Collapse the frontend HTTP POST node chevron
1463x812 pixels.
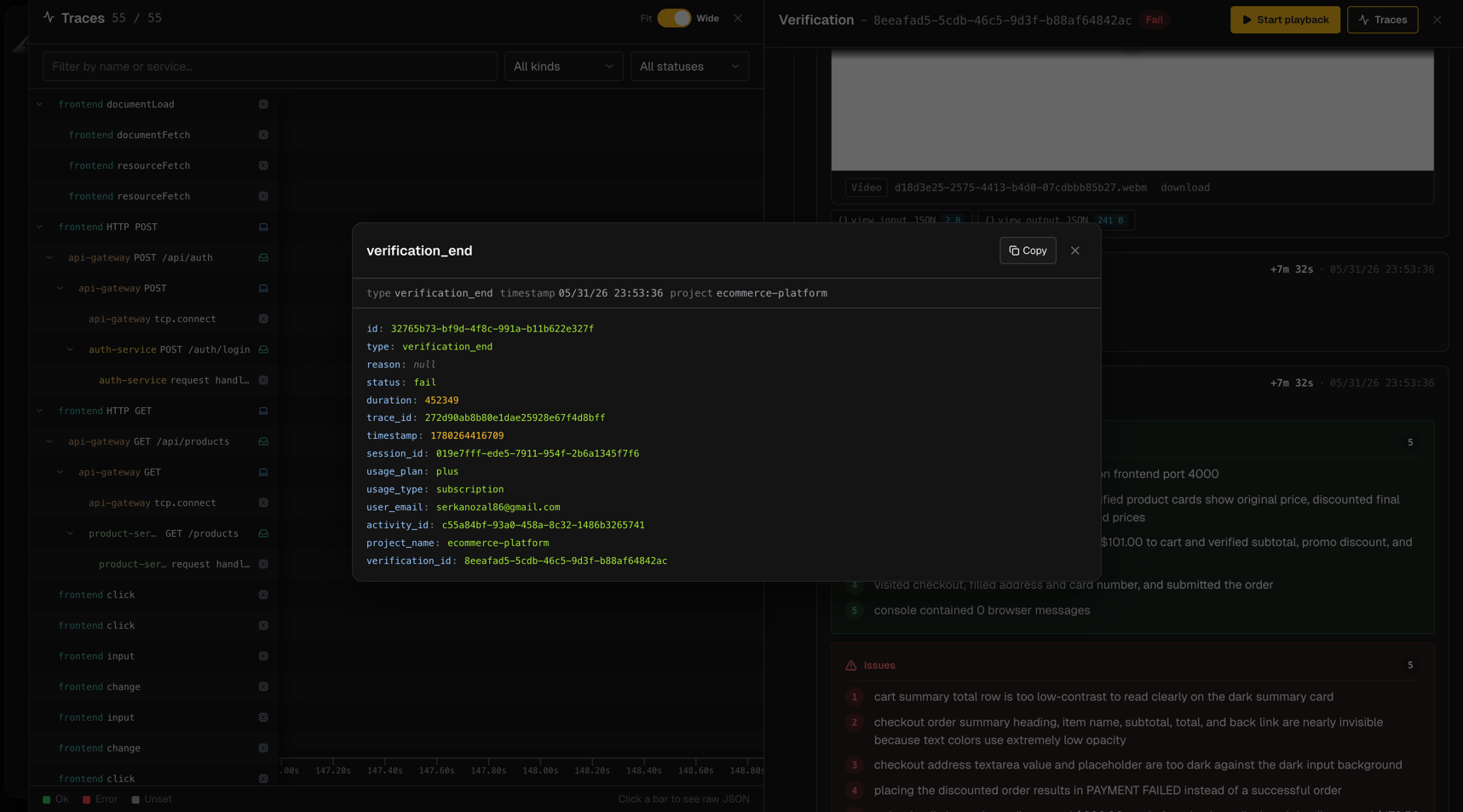tap(39, 227)
